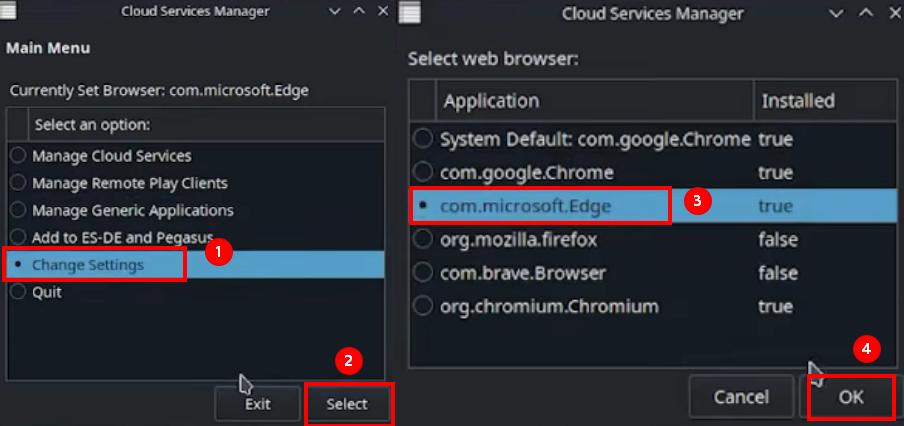Click the Installed column header

(x=826, y=101)
